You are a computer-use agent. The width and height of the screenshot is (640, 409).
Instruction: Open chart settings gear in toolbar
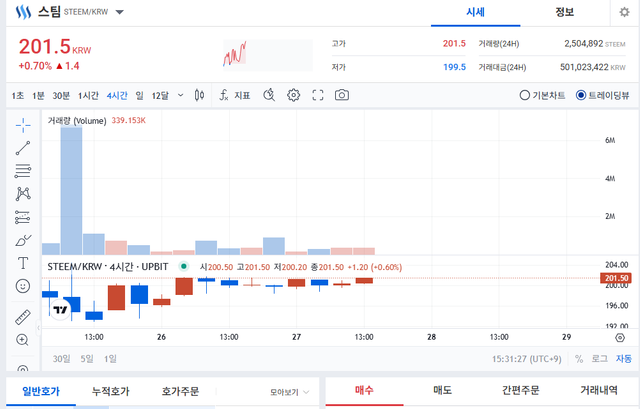click(x=293, y=96)
